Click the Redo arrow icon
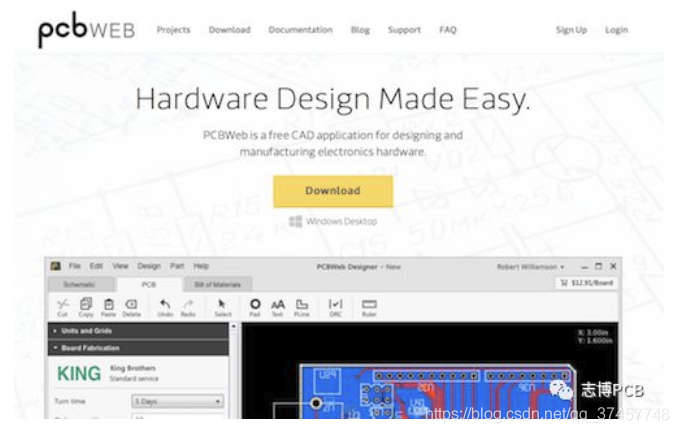 click(x=188, y=307)
